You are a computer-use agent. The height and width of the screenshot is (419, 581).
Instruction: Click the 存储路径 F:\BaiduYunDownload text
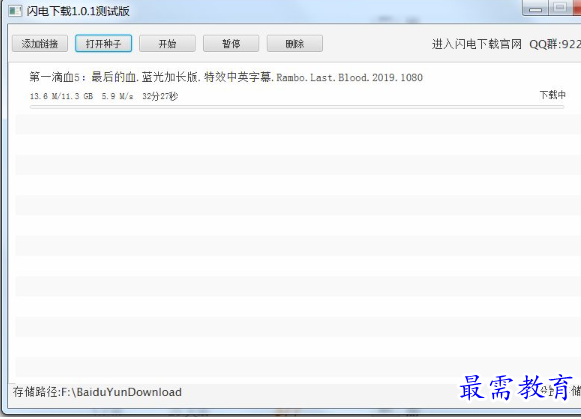click(97, 392)
